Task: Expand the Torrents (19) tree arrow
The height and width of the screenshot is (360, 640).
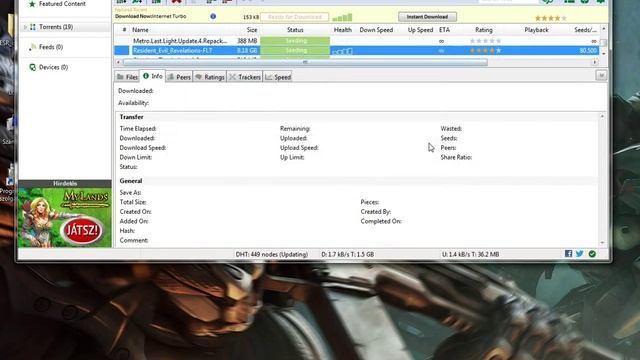Action: click(25, 27)
